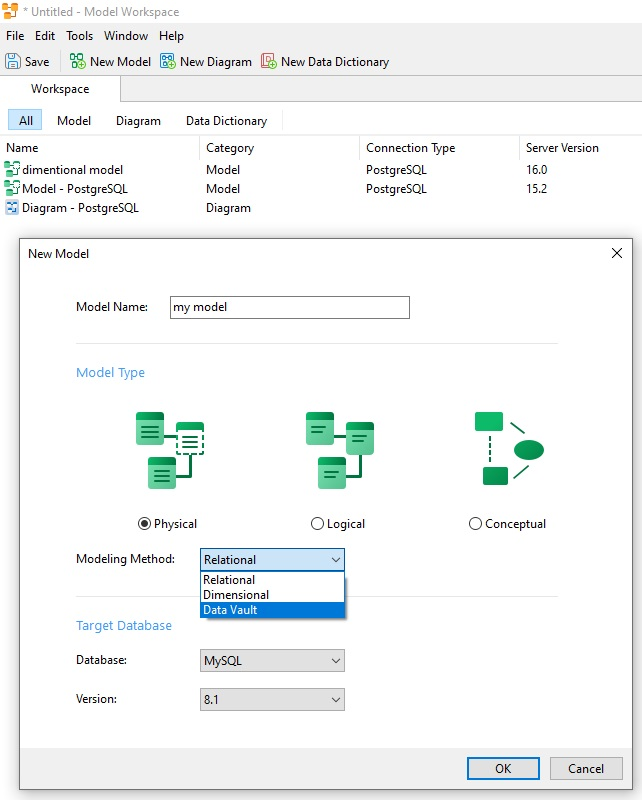The height and width of the screenshot is (800, 642).
Task: Open the Database MySQL dropdown
Action: coord(273,660)
